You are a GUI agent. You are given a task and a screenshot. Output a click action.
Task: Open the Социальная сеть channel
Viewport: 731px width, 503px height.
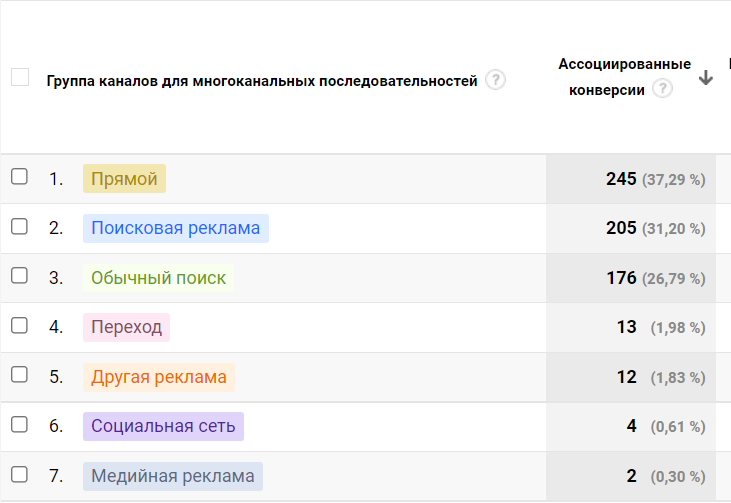tap(163, 426)
